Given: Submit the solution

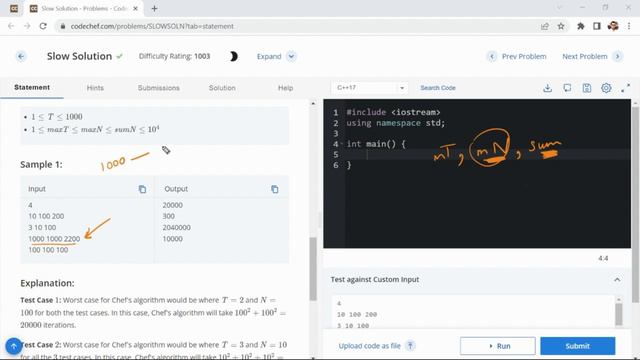Looking at the screenshot, I should tap(578, 346).
